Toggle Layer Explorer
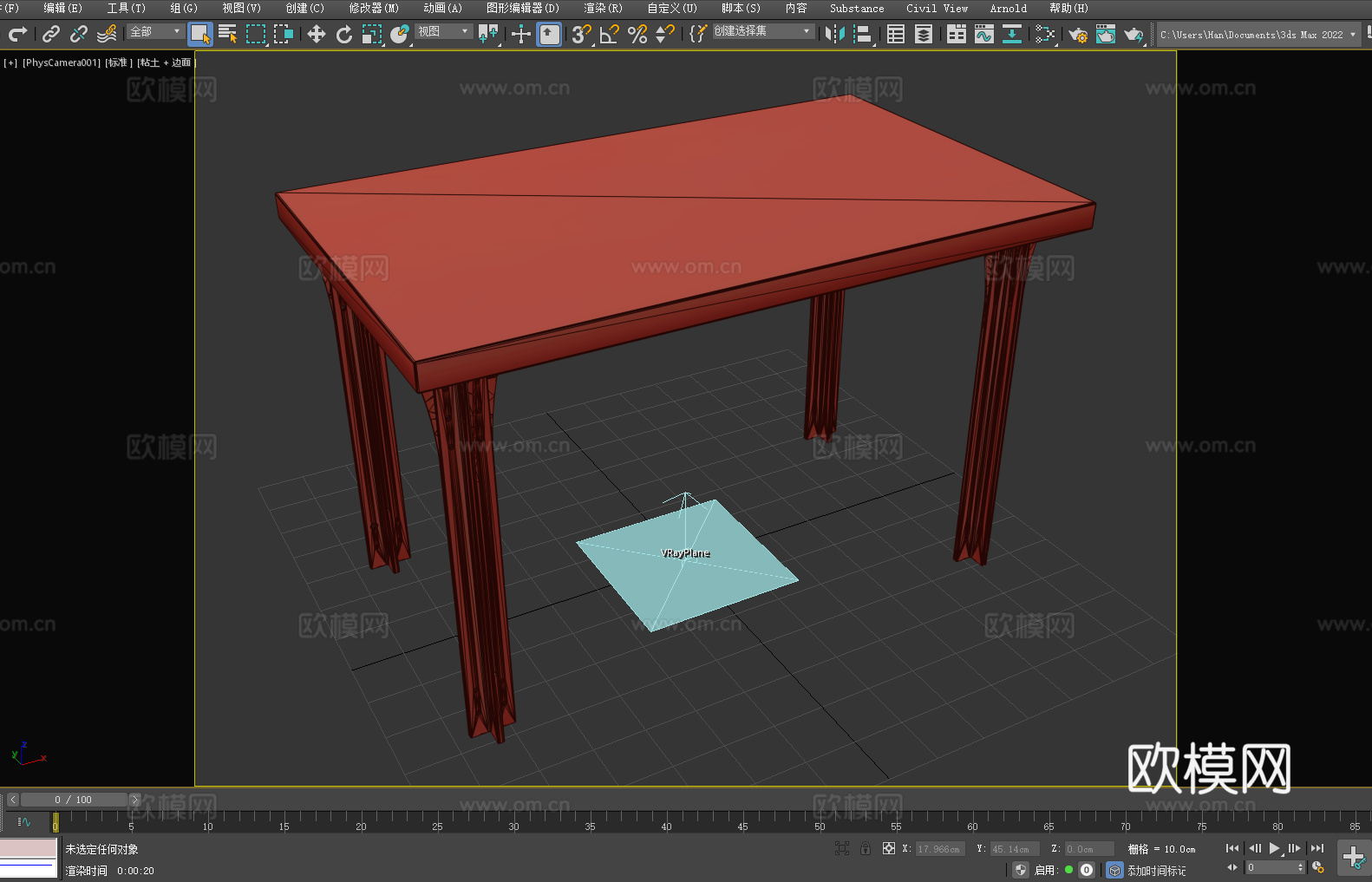This screenshot has width=1372, height=882. [924, 34]
